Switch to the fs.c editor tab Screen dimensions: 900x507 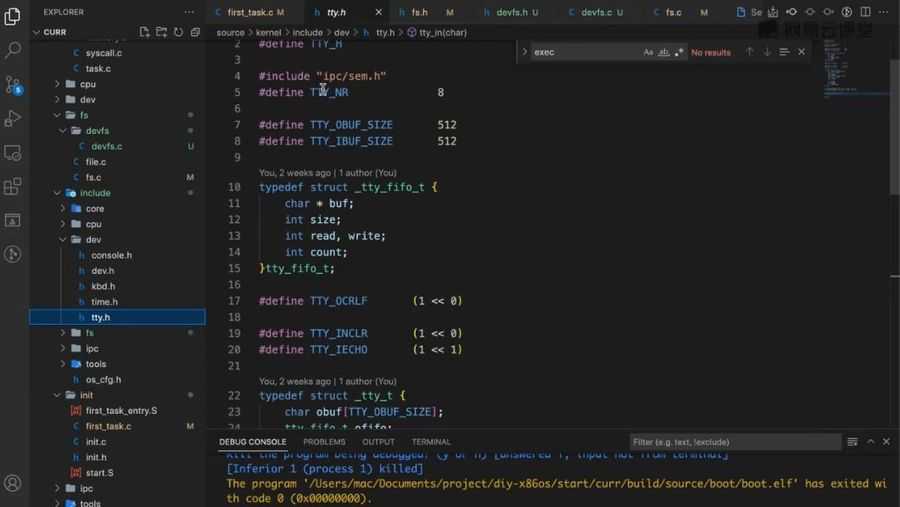click(680, 12)
